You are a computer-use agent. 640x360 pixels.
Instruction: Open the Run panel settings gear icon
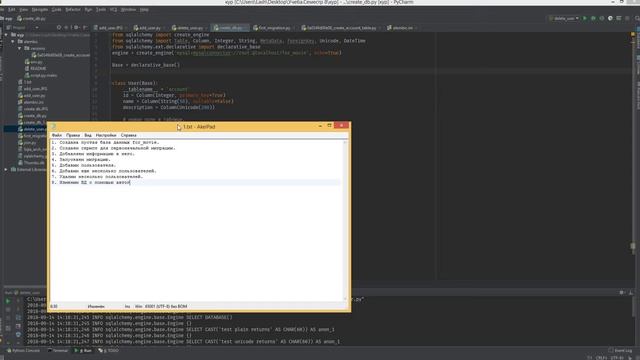(622, 293)
